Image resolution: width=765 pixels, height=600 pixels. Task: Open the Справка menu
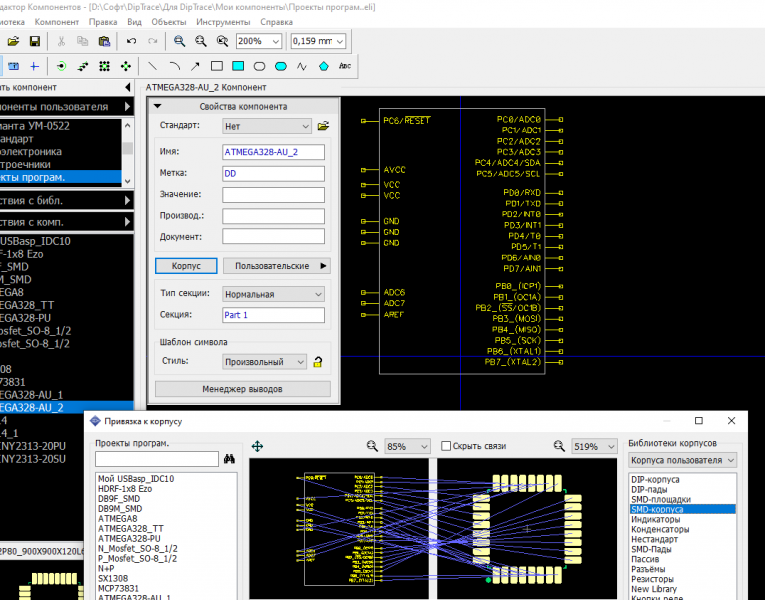coord(276,22)
